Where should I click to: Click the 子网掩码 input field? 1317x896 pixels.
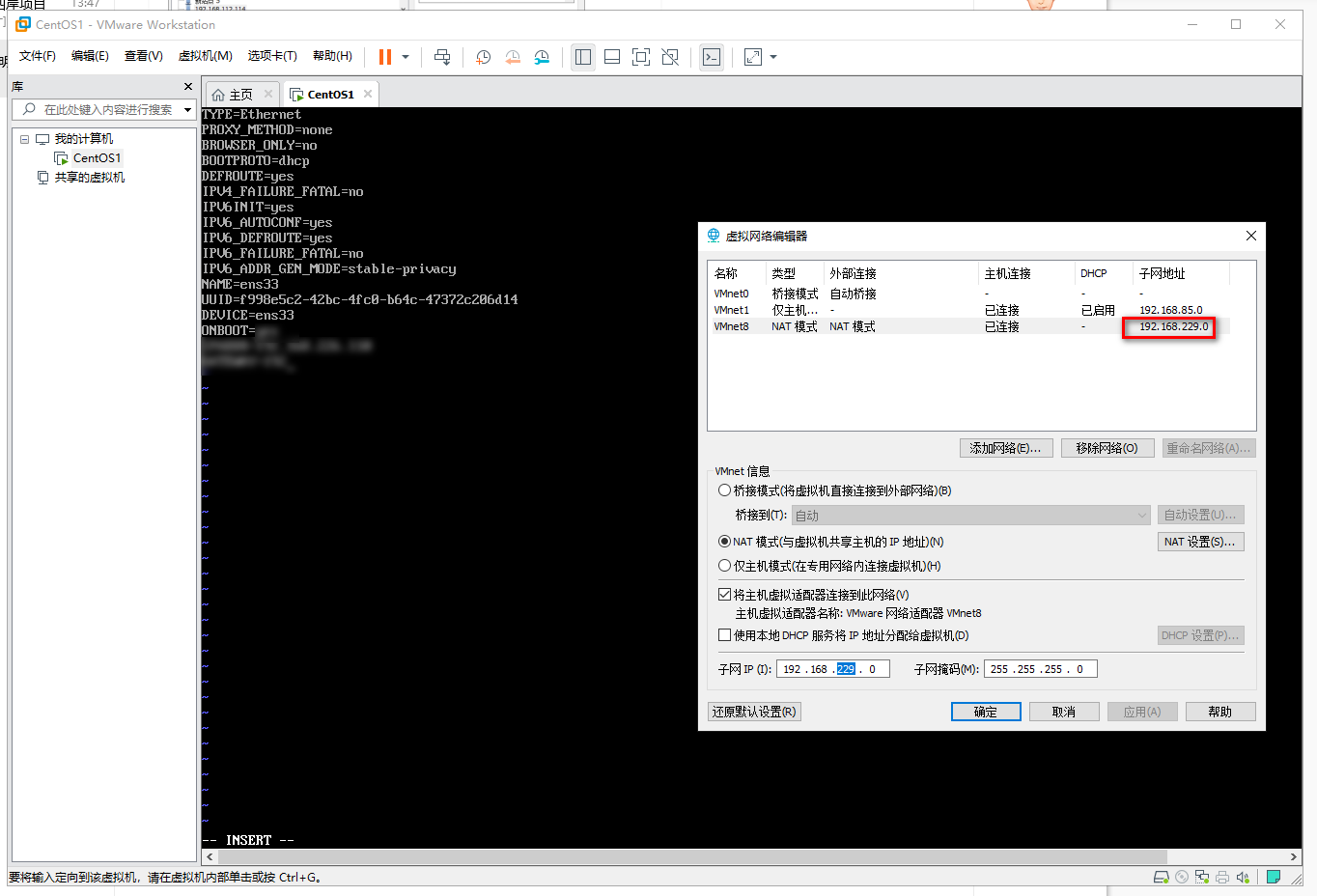point(1040,669)
